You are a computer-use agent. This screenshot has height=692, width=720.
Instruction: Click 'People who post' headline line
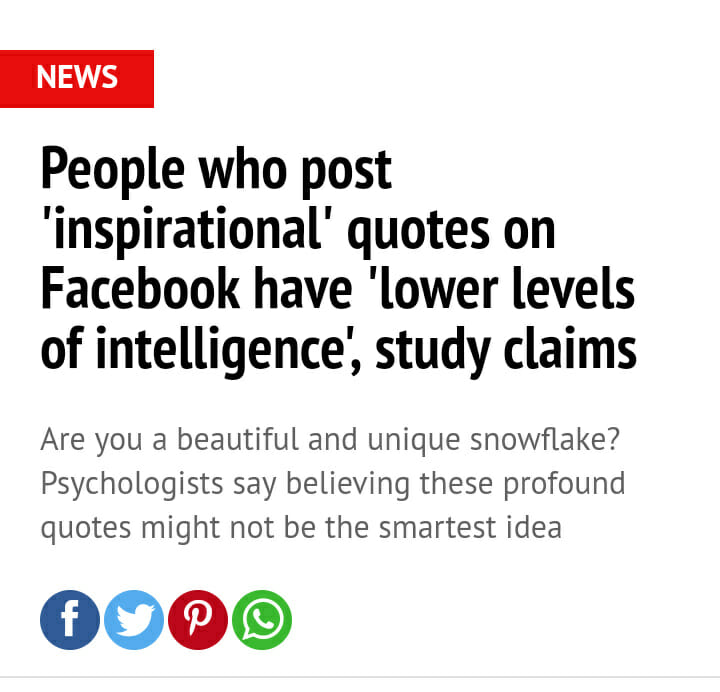pos(216,170)
